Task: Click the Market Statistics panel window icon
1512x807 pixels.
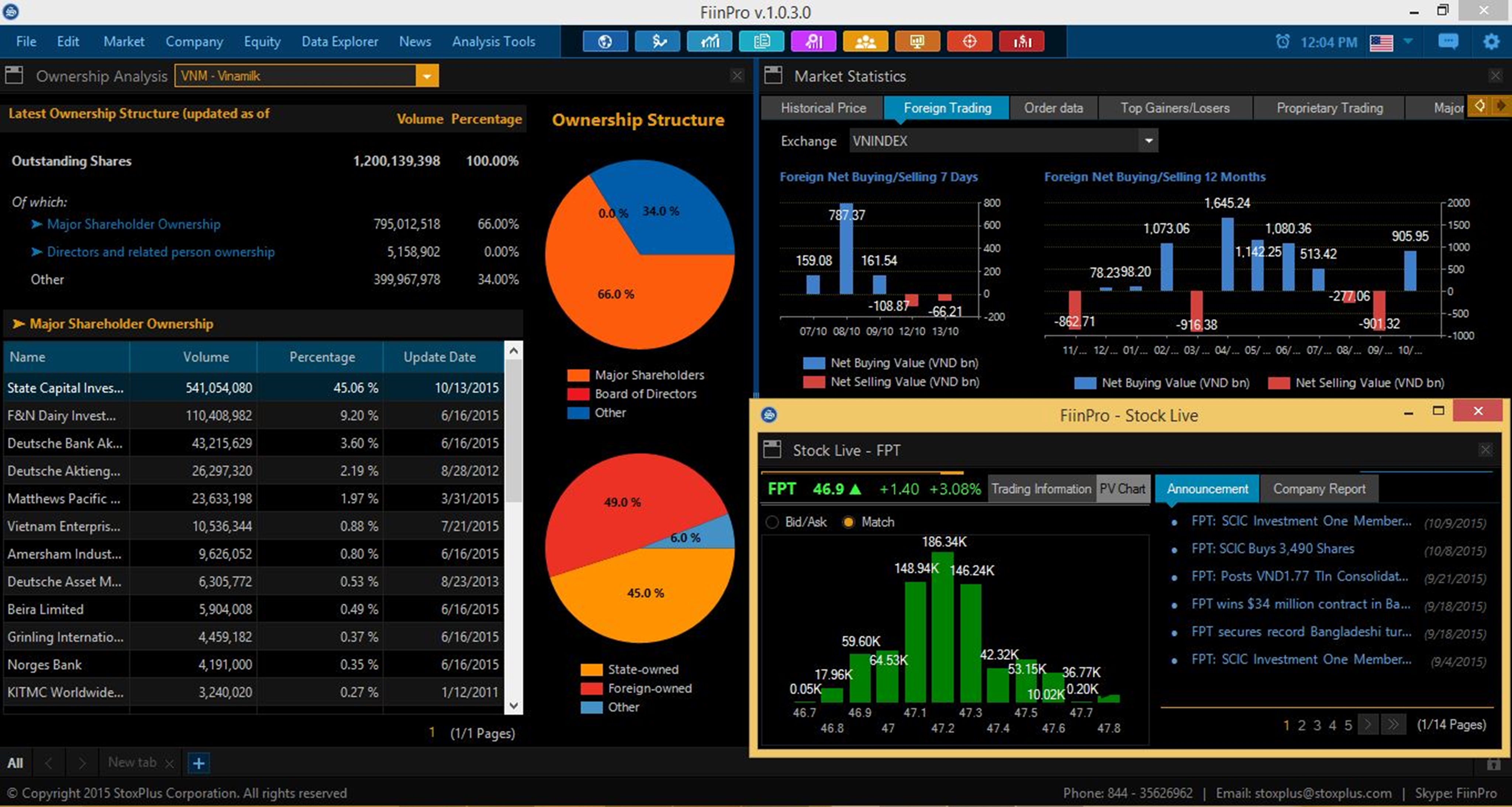Action: [x=773, y=75]
